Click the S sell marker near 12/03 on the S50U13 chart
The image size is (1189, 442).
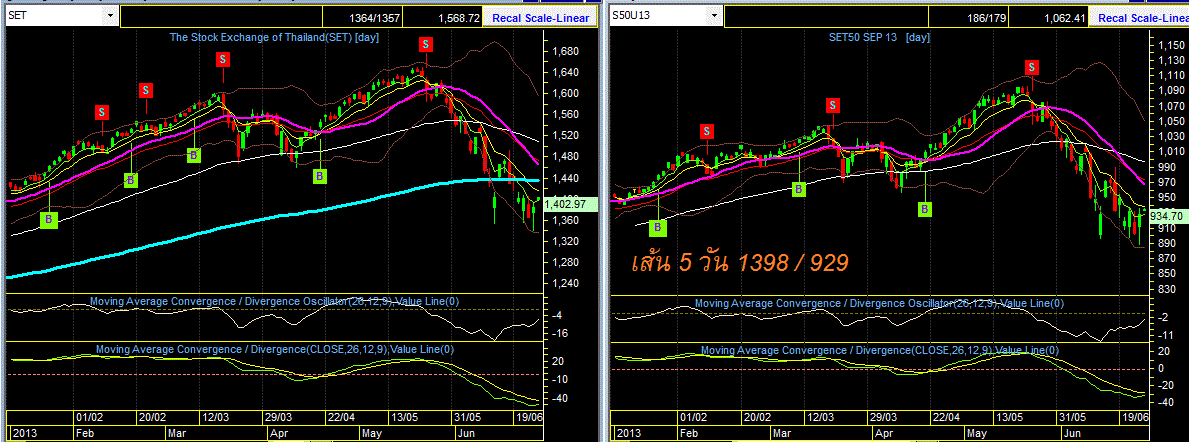point(833,105)
